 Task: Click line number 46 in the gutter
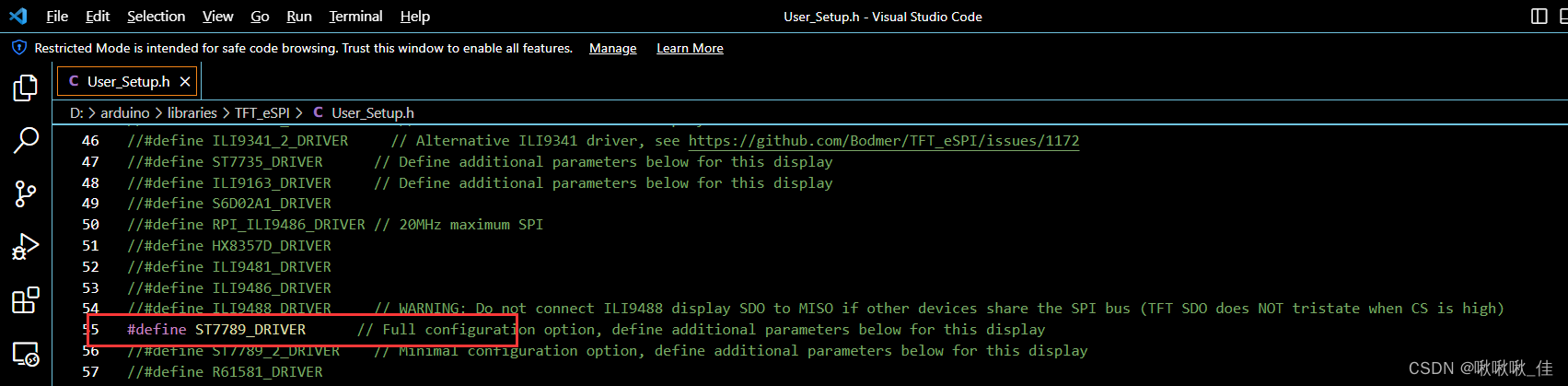click(90, 141)
